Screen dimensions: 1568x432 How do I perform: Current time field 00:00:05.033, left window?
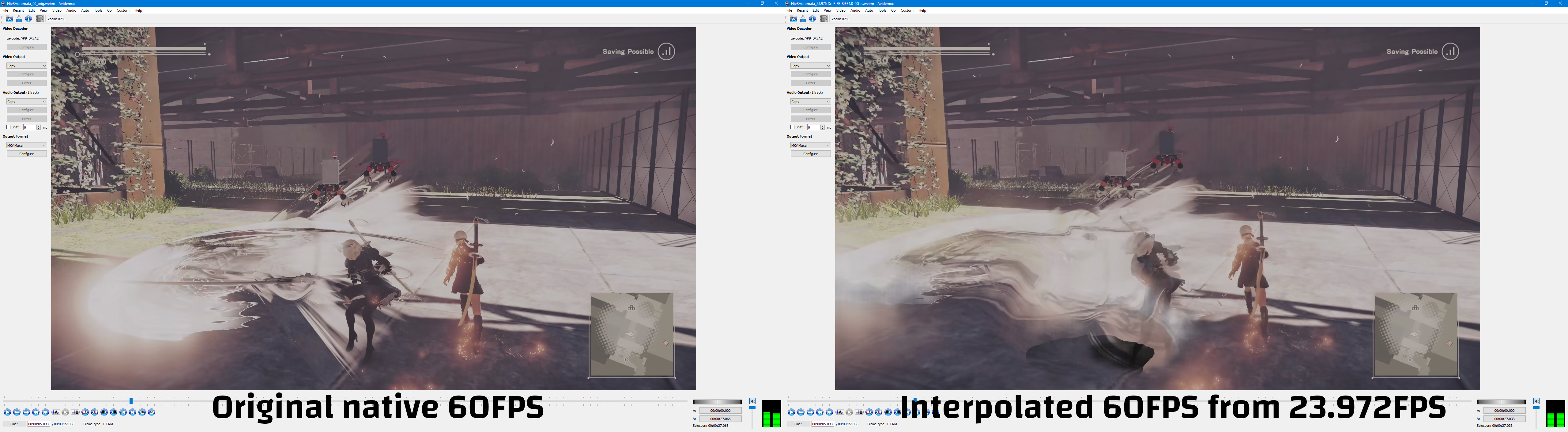pos(39,424)
